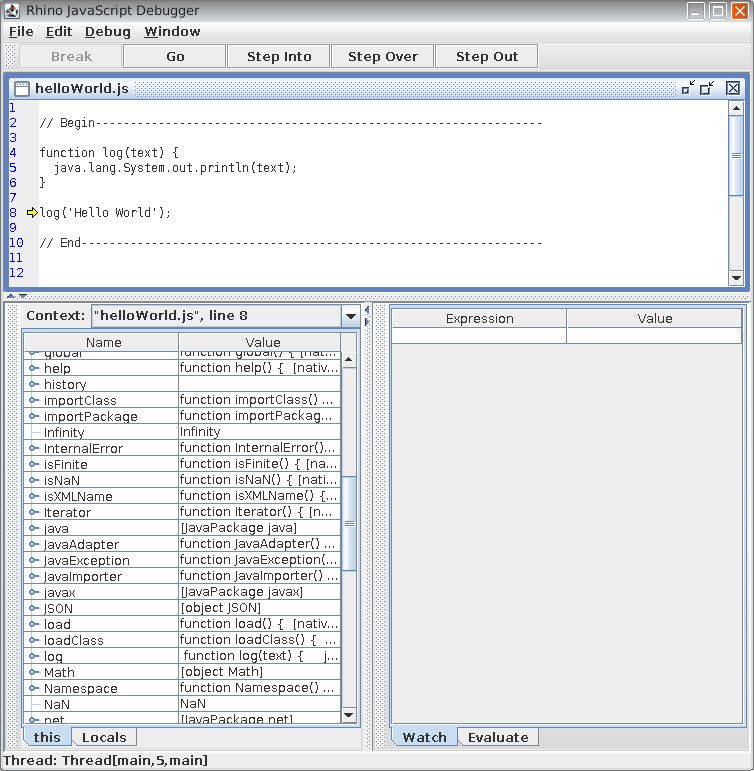Expand the java tree node
This screenshot has width=754, height=771.
33,528
